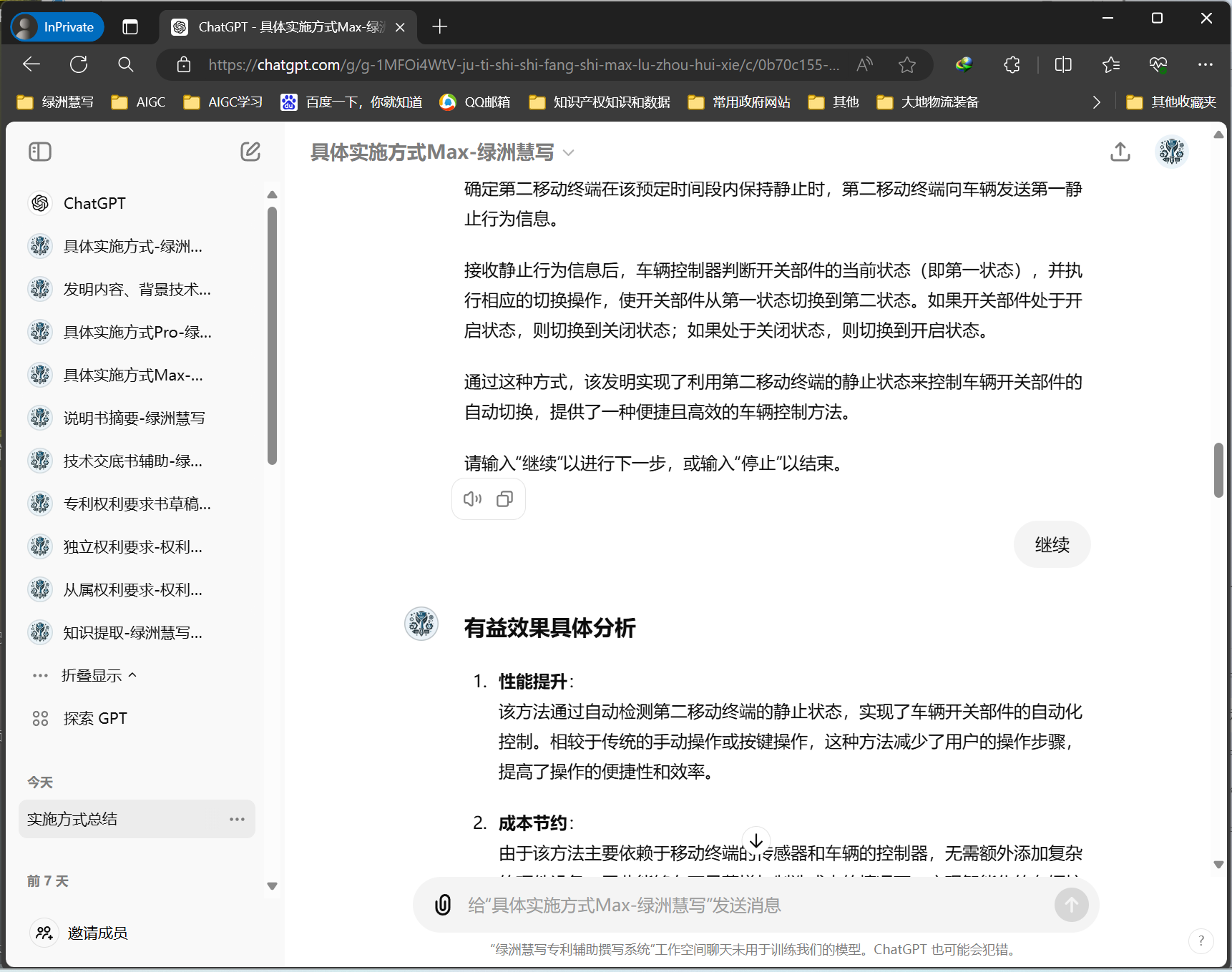Start a new chat with the compose icon

250,152
